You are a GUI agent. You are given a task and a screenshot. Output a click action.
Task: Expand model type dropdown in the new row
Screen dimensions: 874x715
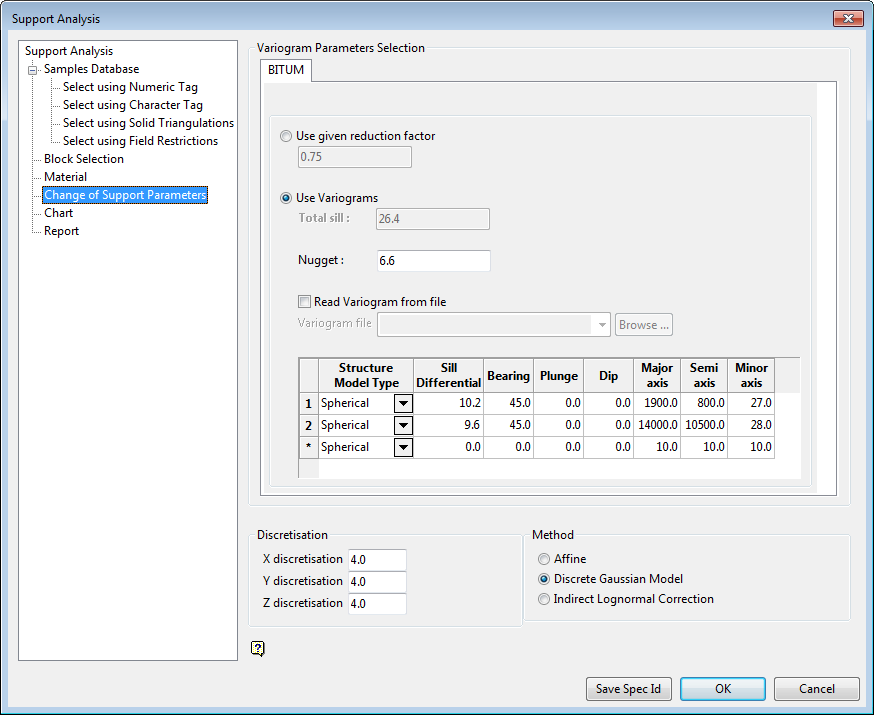[403, 447]
